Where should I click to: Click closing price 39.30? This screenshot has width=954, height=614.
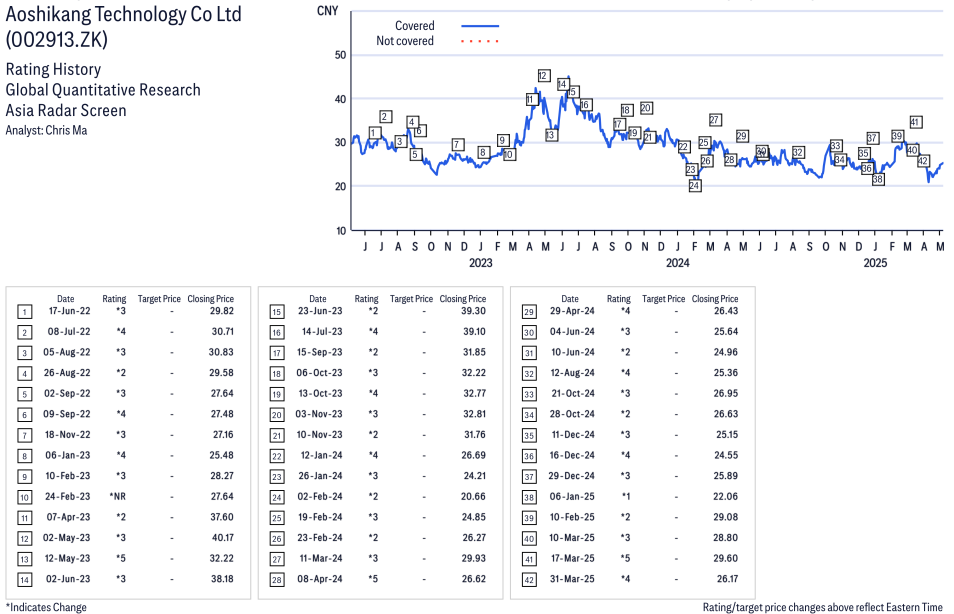pos(473,311)
